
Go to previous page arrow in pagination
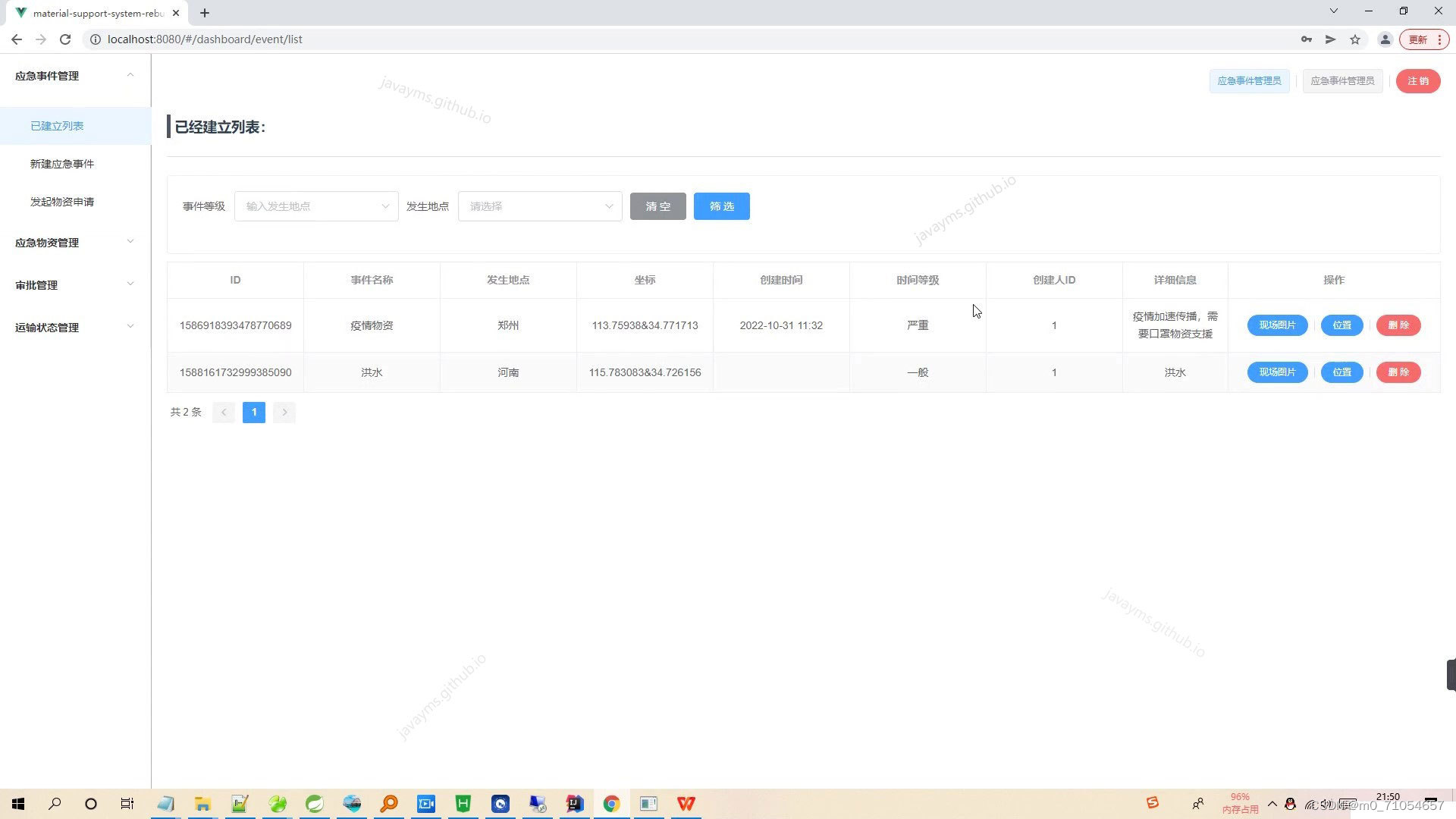tap(224, 413)
